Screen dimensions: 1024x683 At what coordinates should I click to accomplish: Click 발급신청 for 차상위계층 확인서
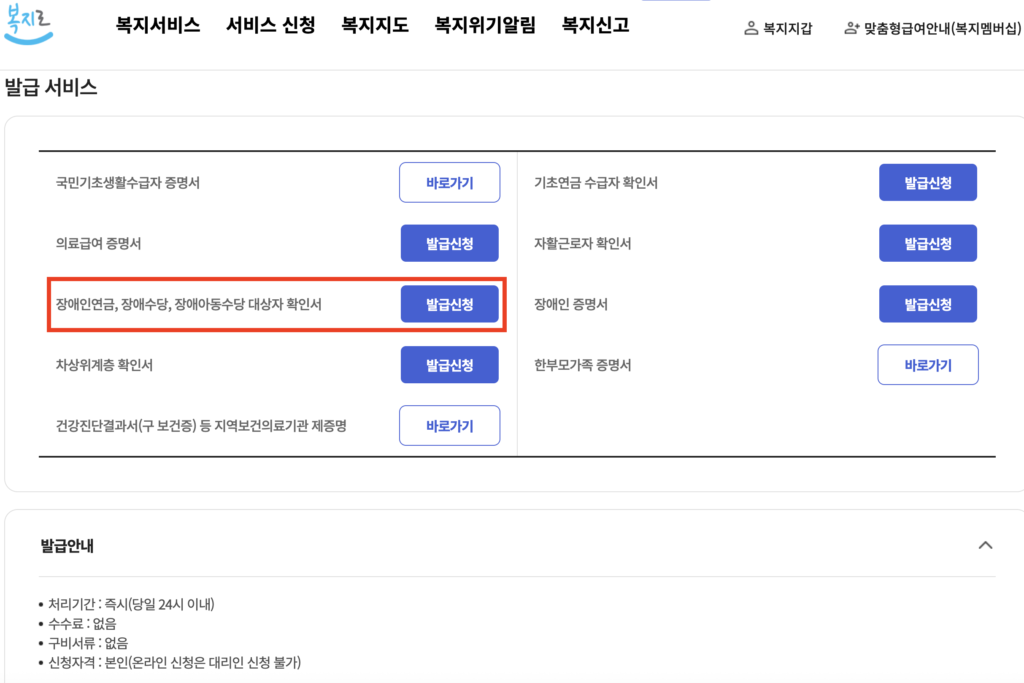[x=449, y=365]
